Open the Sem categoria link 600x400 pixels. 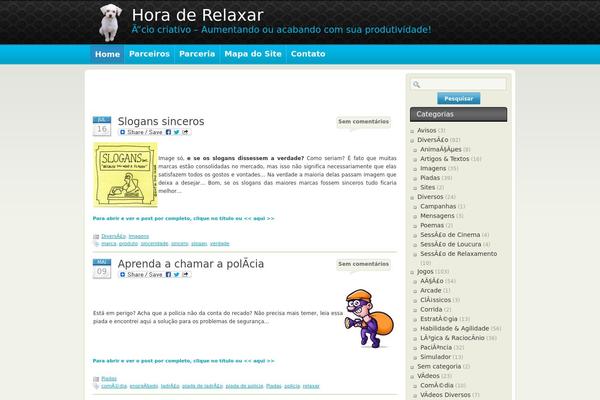[439, 366]
